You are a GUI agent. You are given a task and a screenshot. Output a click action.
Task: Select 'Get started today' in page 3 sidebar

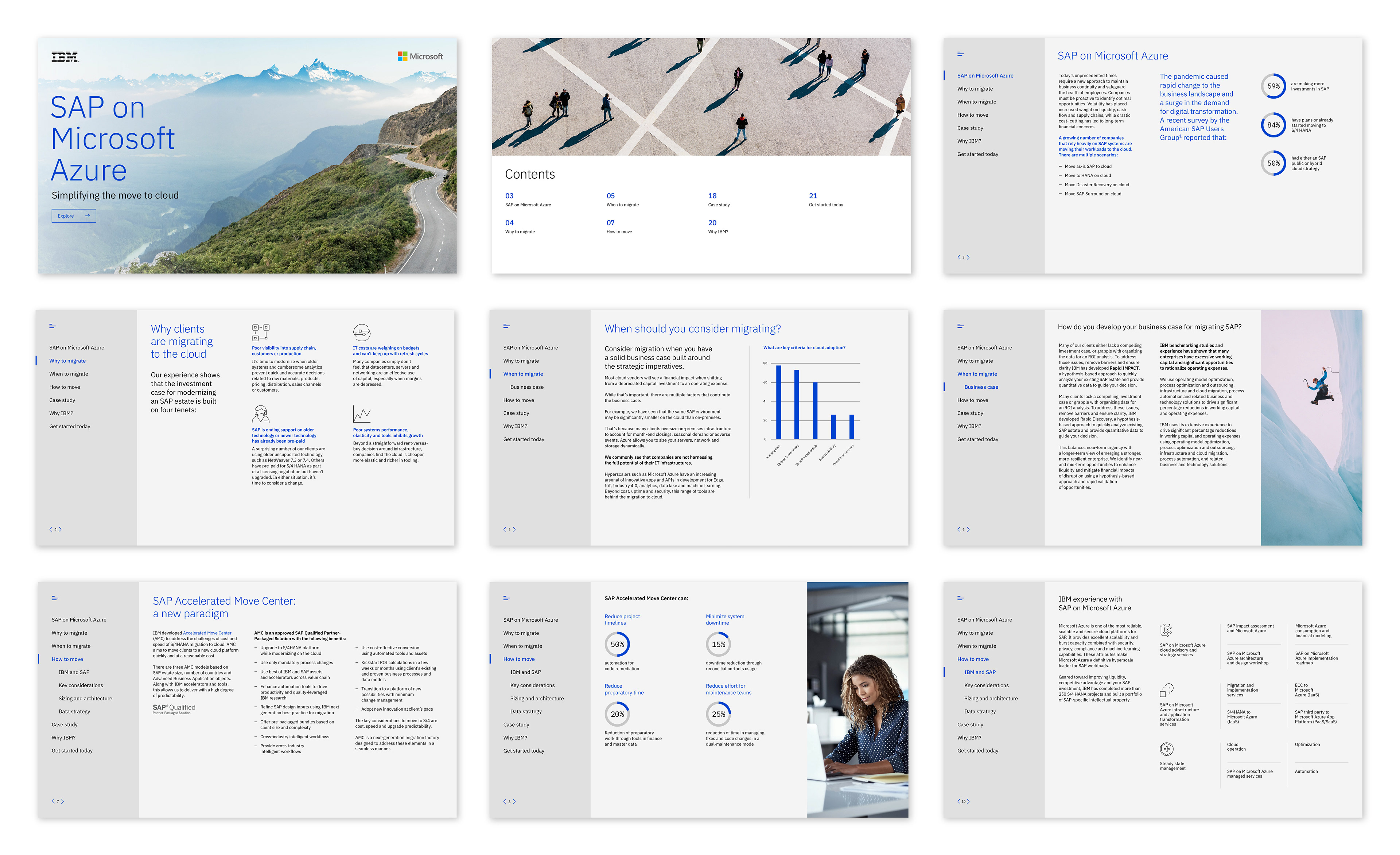[x=977, y=154]
